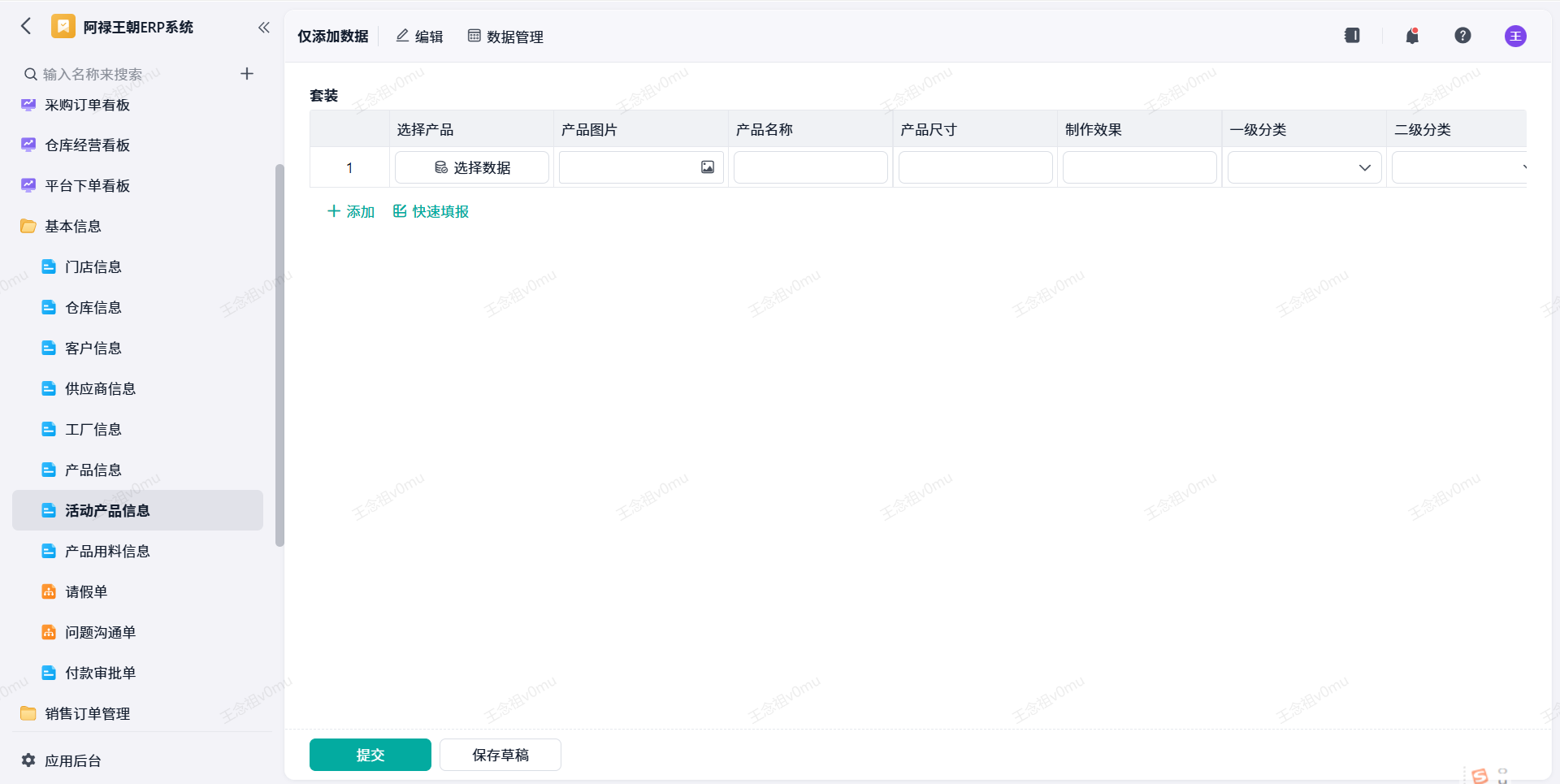Open the 编辑 menu item
The height and width of the screenshot is (784, 1560).
point(420,37)
